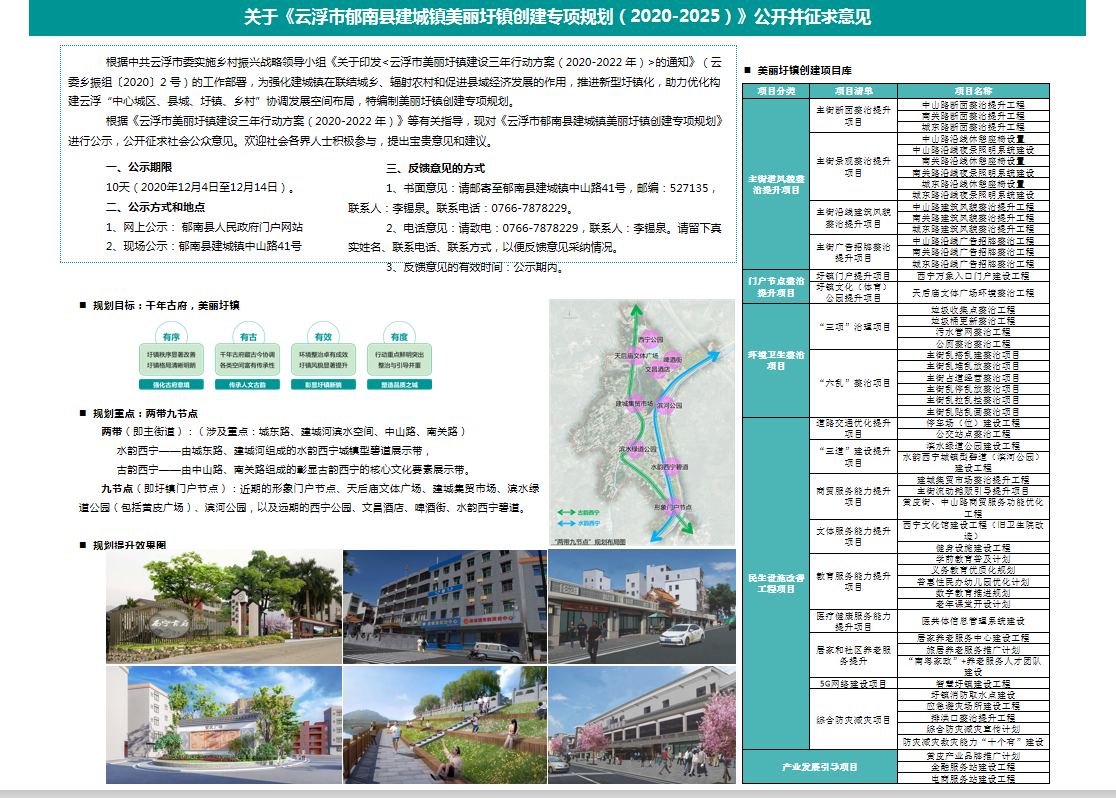Click the 中山路断面整治提升工程 row

[x=973, y=105]
